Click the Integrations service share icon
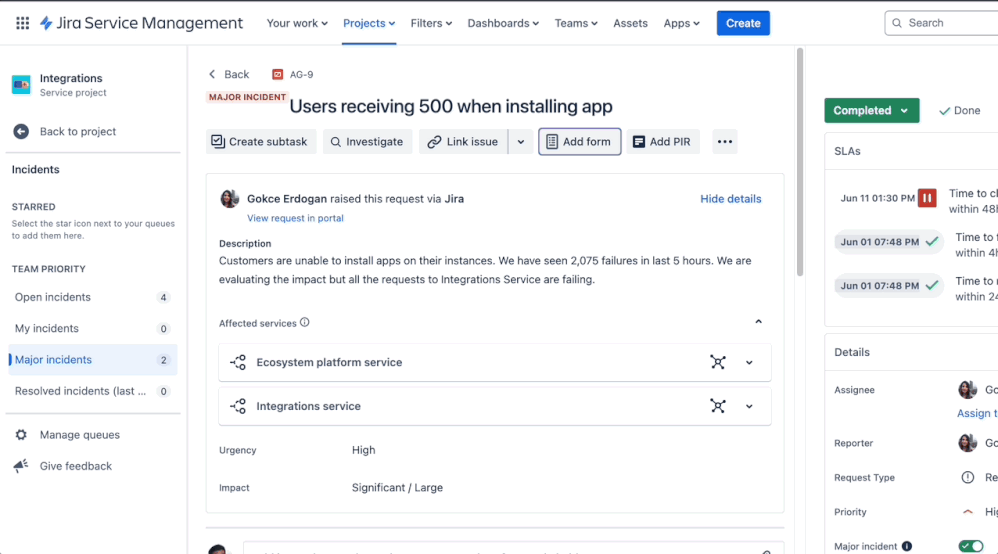 238,406
